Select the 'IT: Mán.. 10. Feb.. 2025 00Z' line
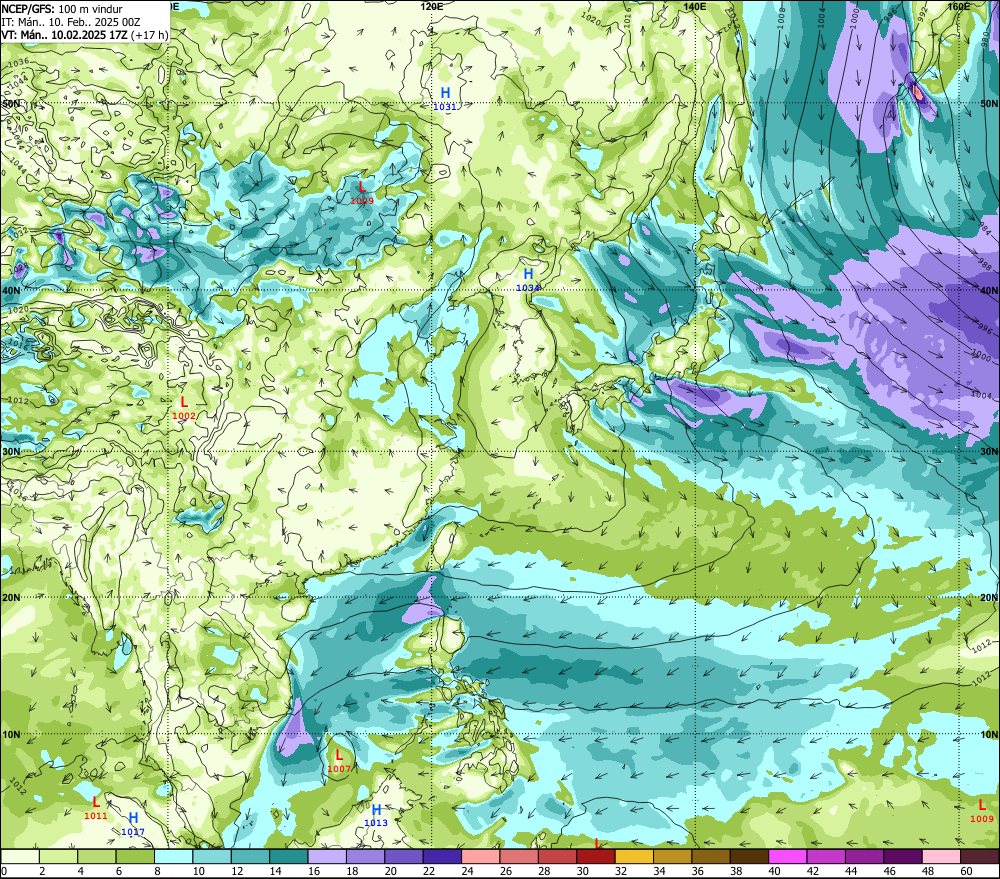1000x879 pixels. (x=71, y=22)
